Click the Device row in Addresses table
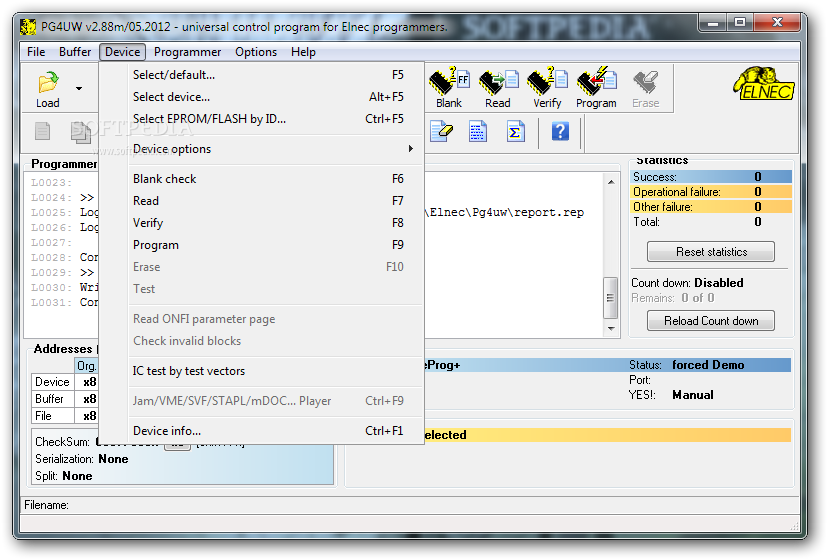The height and width of the screenshot is (560, 828). pos(64,381)
